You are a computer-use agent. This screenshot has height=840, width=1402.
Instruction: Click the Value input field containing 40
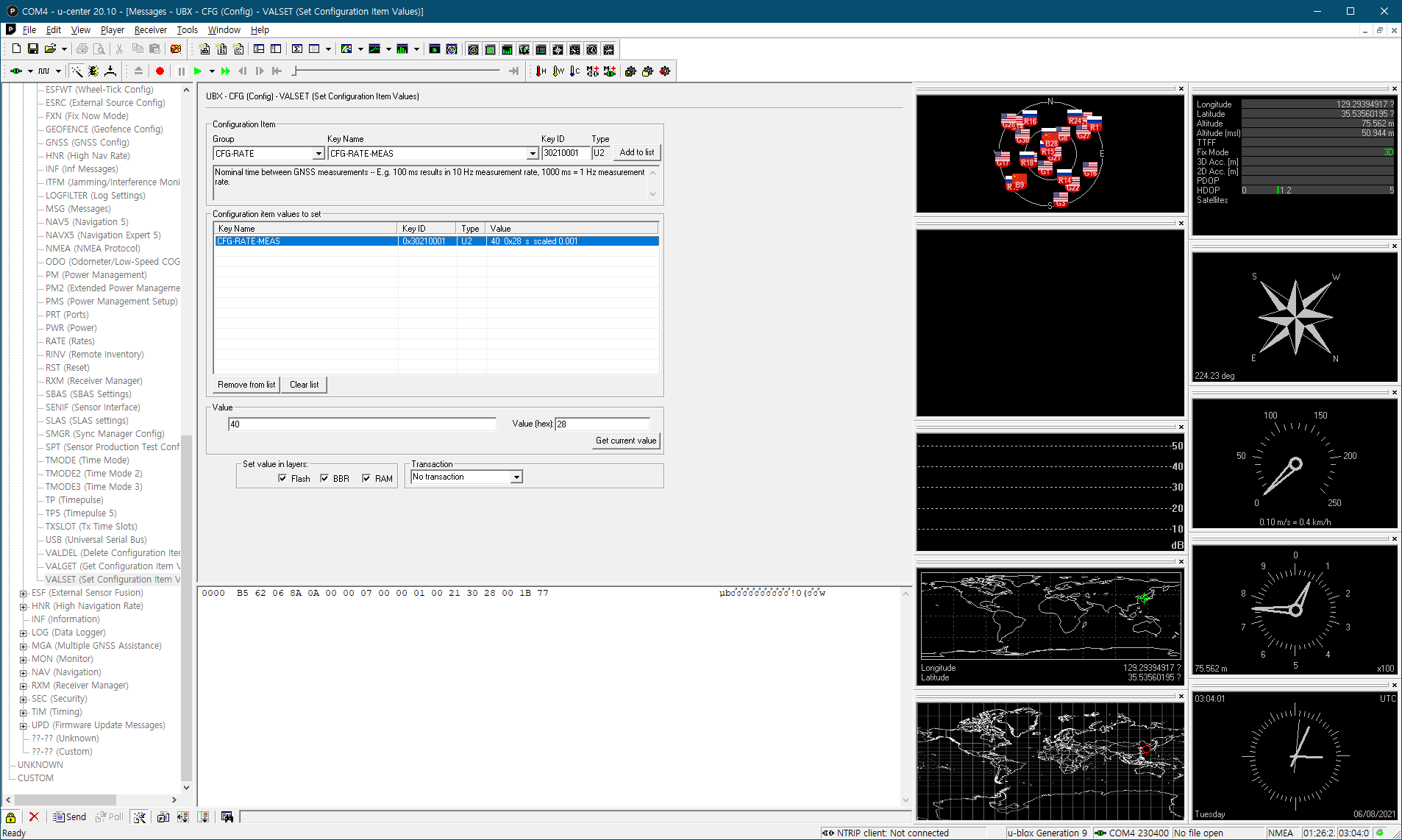[x=362, y=424]
